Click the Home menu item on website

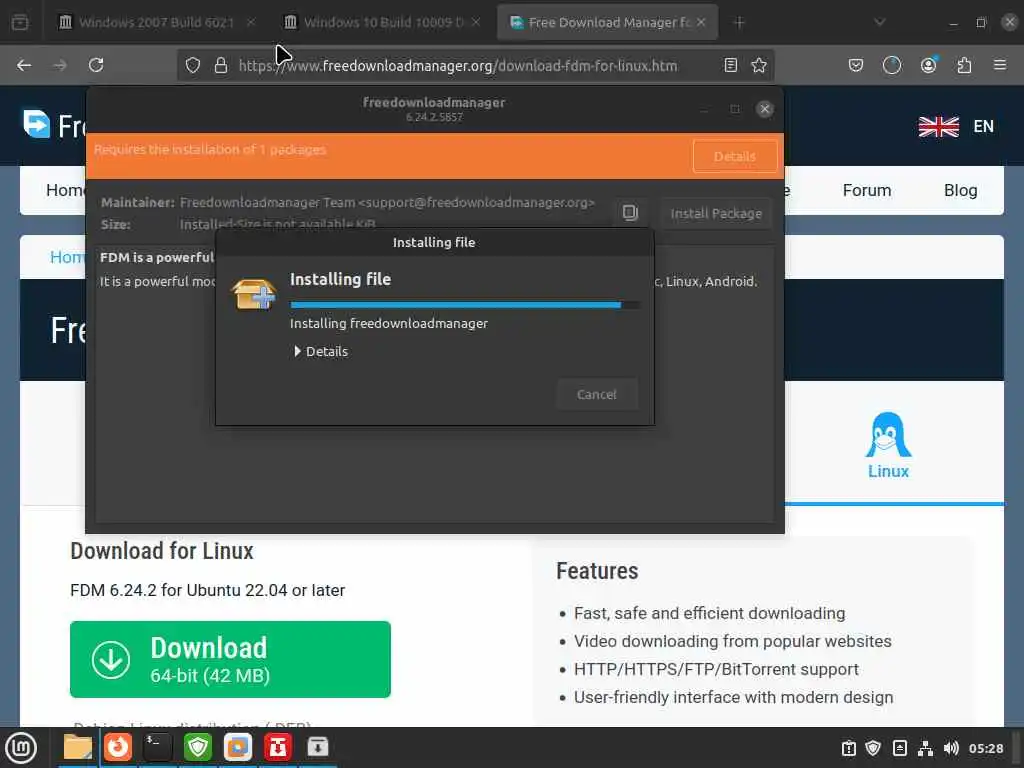click(x=65, y=190)
